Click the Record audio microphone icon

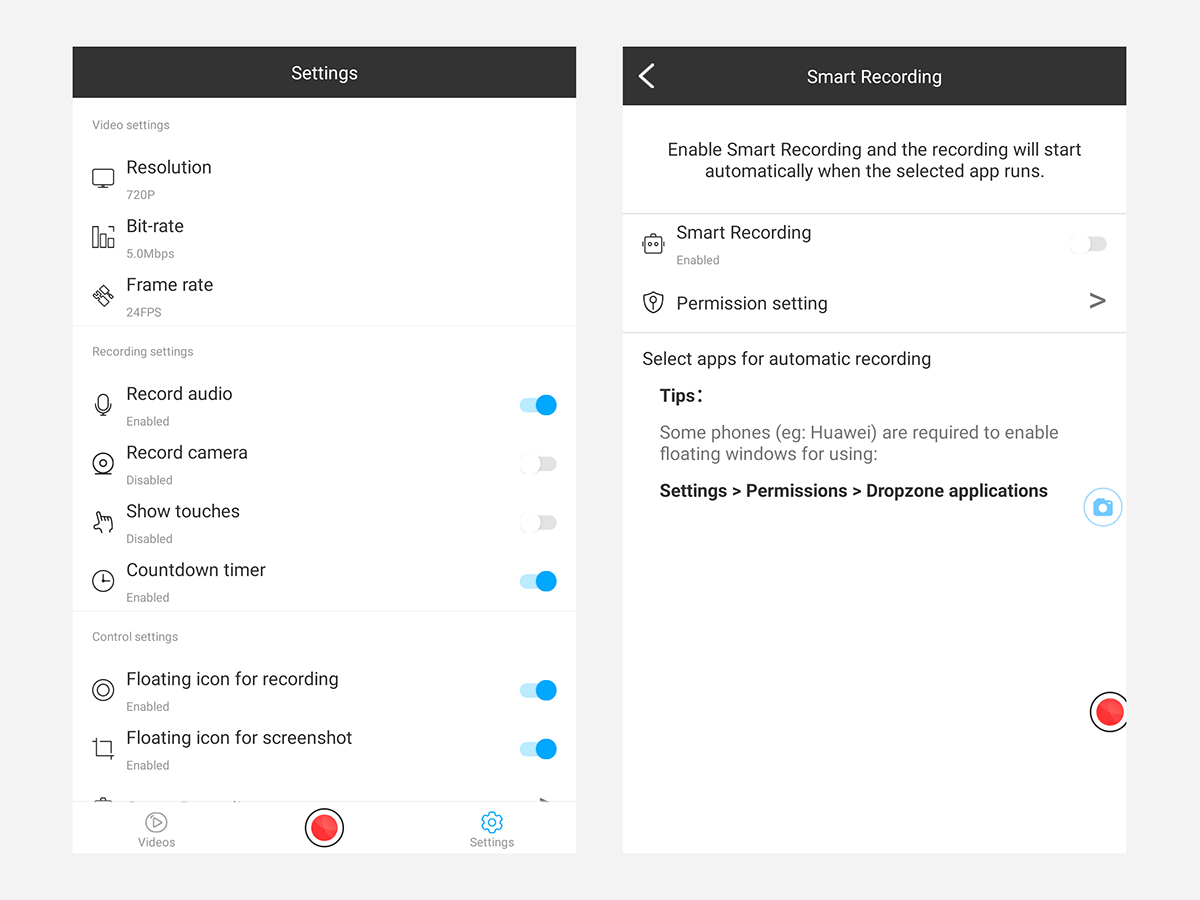103,405
